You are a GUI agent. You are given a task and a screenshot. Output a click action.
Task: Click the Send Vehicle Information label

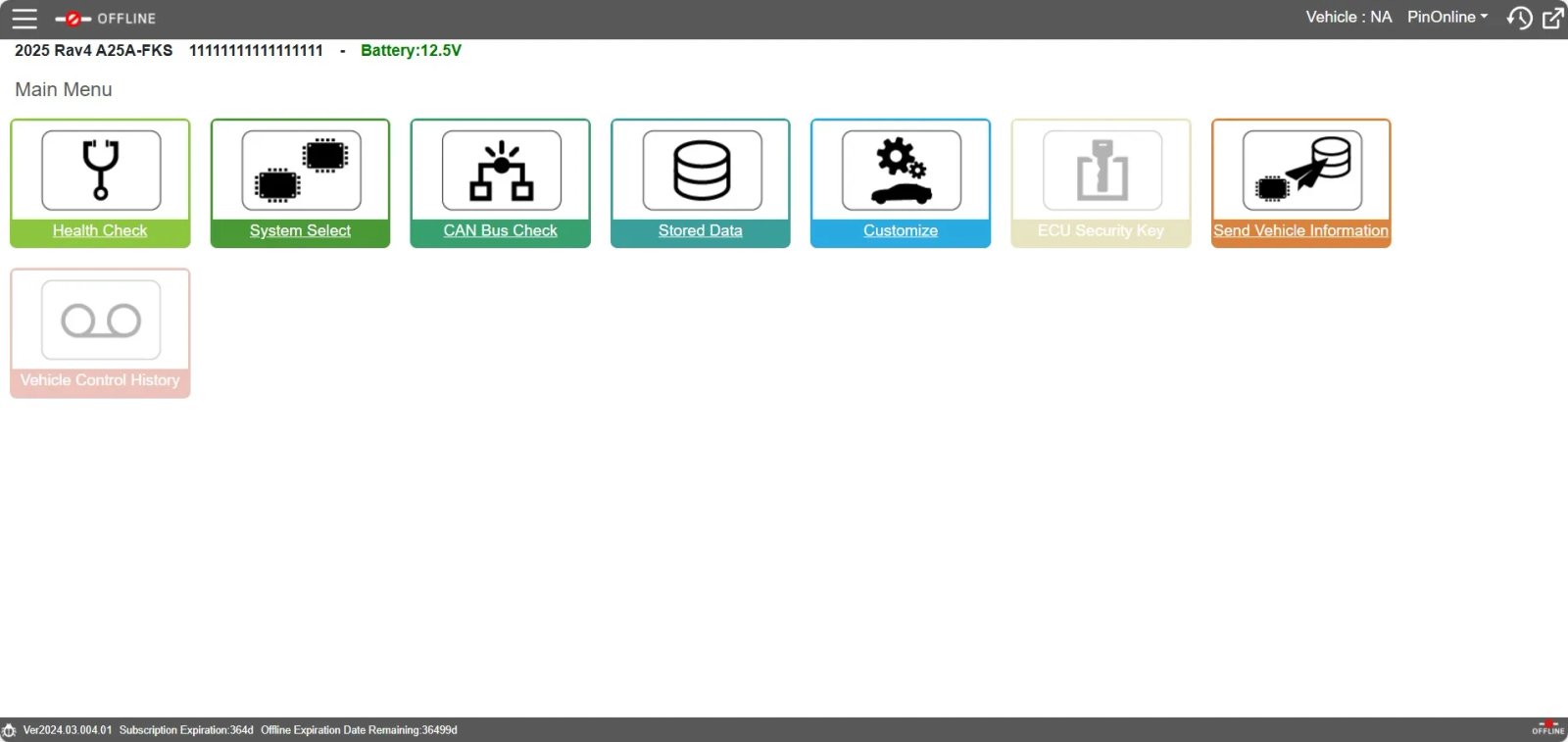click(1300, 230)
